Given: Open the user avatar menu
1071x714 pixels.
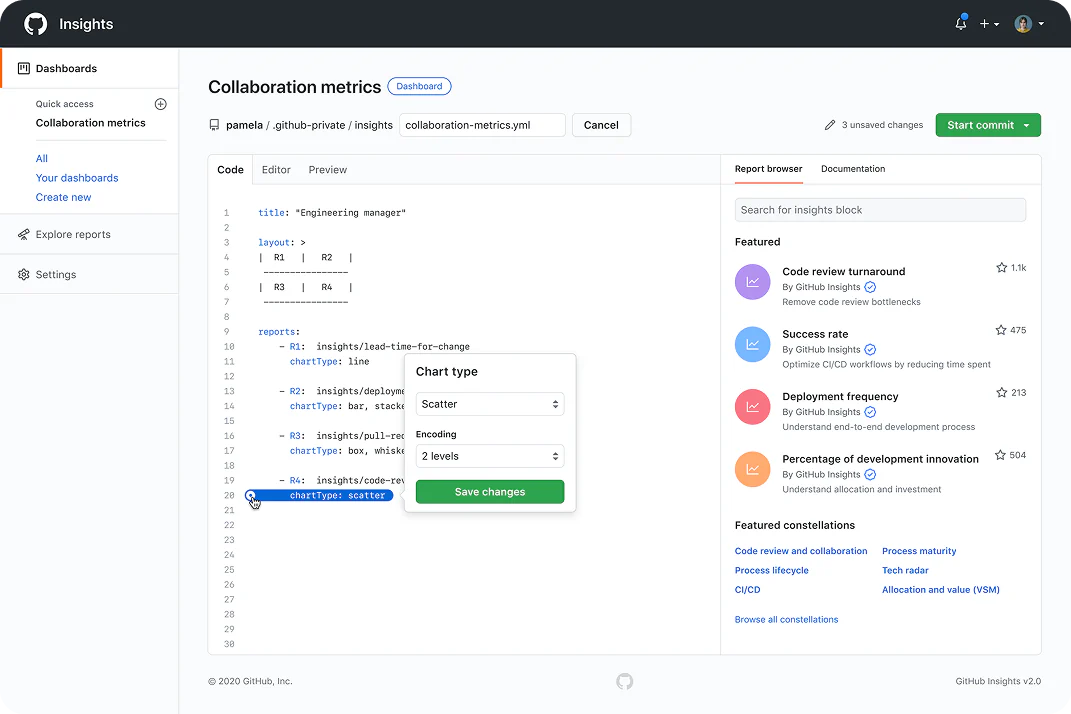Looking at the screenshot, I should (1029, 24).
